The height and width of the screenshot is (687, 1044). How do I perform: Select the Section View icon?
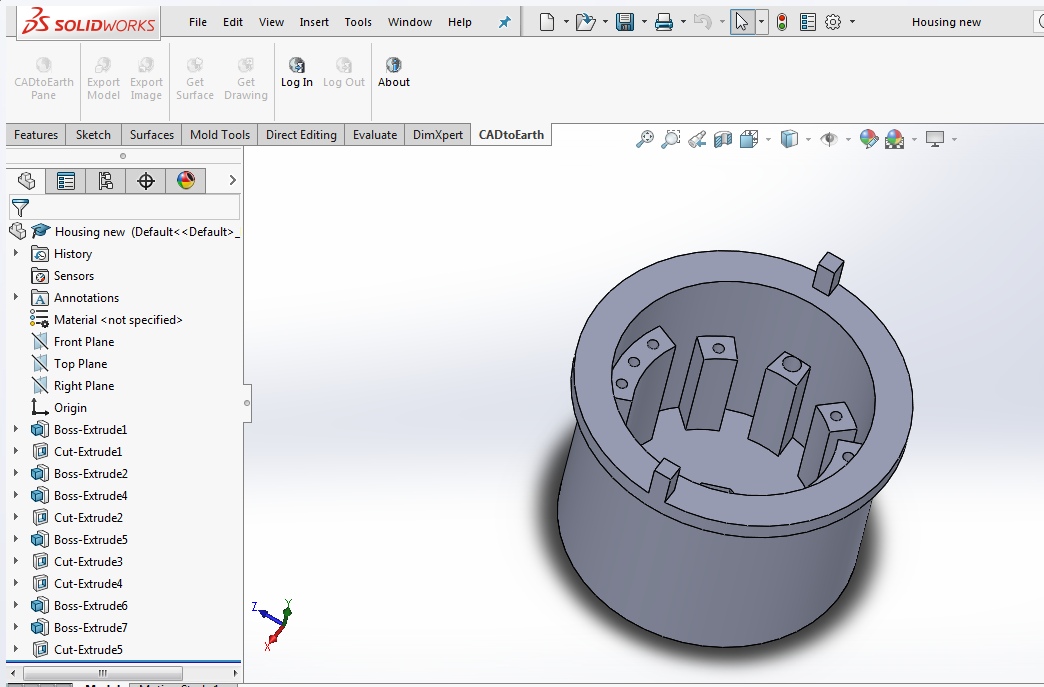point(723,139)
